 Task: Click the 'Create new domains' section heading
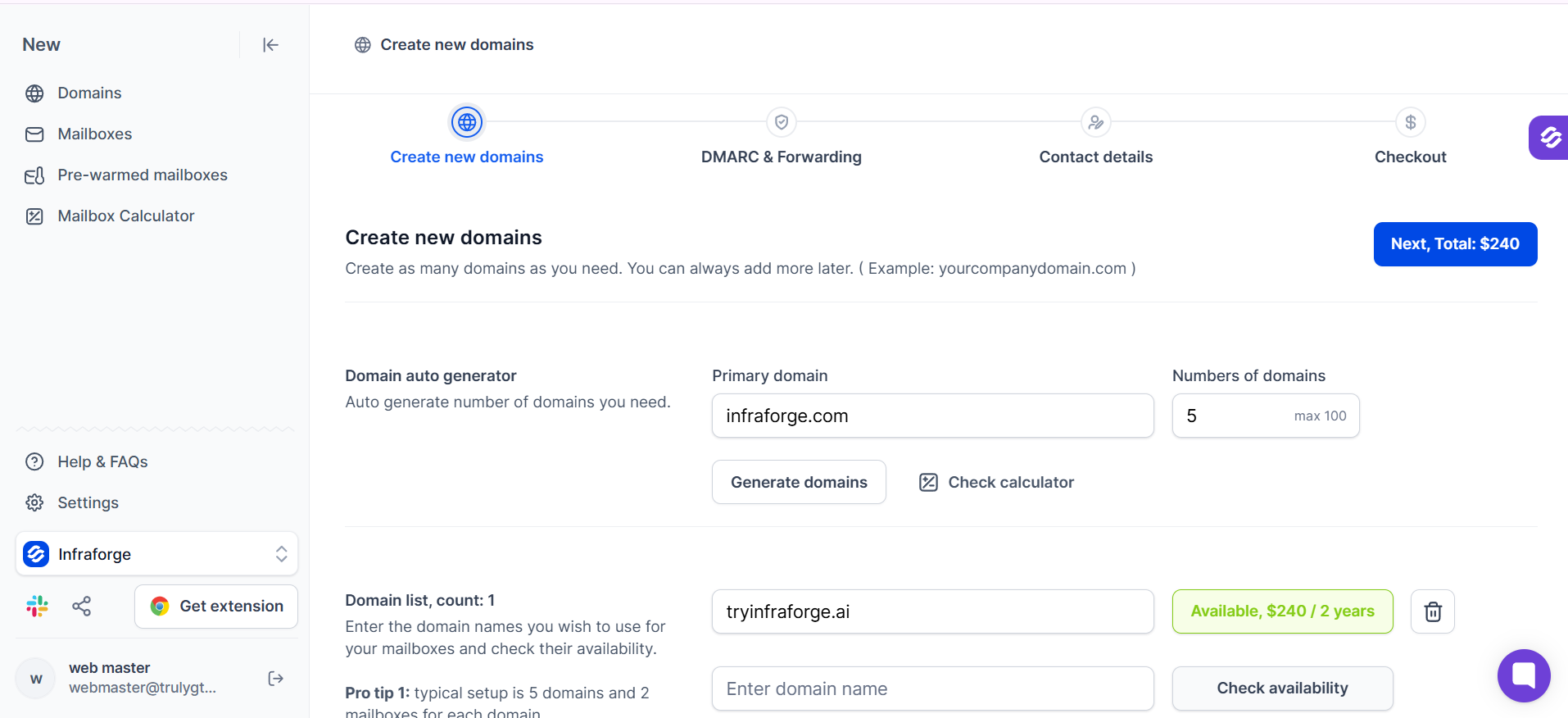443,238
